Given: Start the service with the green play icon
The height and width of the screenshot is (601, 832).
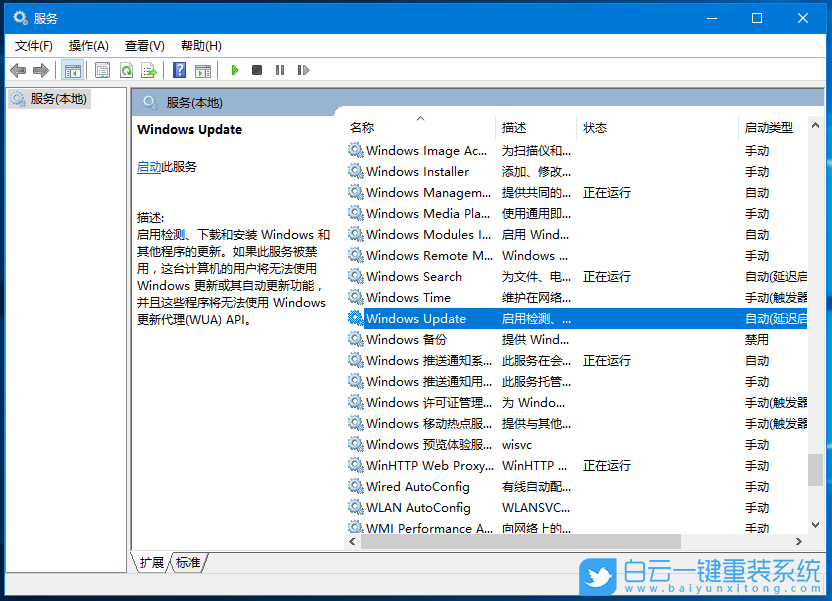Looking at the screenshot, I should (235, 70).
